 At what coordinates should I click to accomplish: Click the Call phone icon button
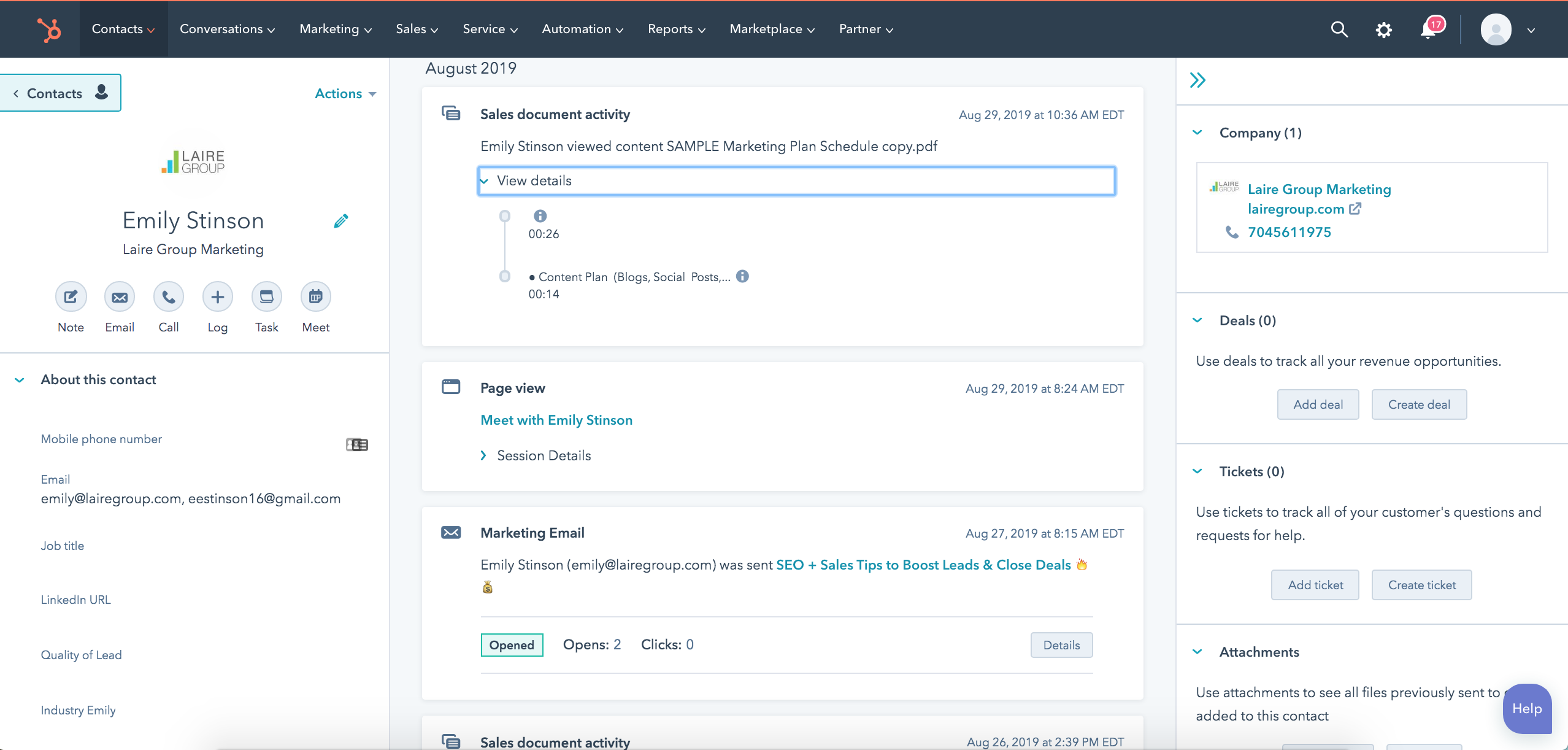pyautogui.click(x=169, y=297)
